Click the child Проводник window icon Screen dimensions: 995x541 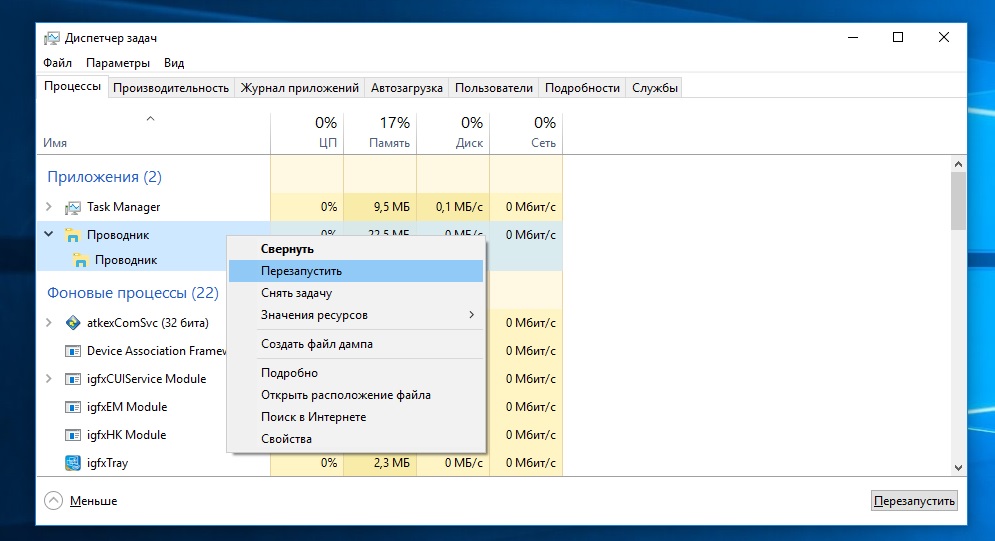pos(80,260)
